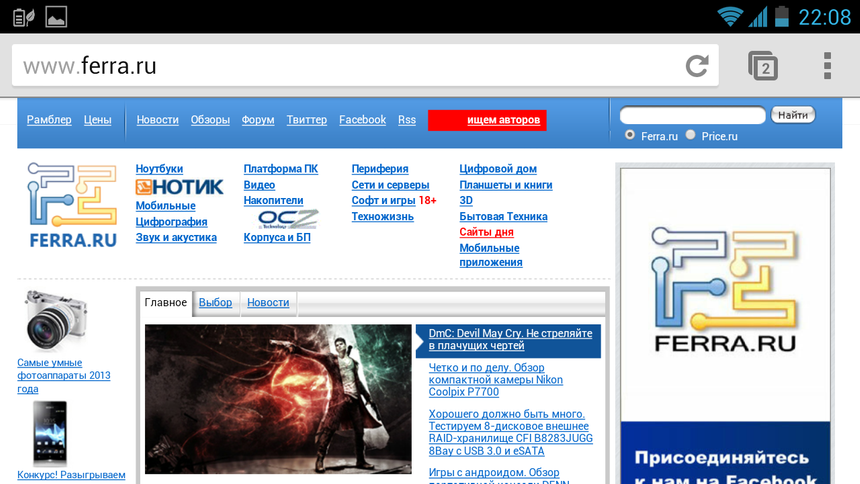Open the Мобильные category
860x484 pixels.
[x=166, y=206]
